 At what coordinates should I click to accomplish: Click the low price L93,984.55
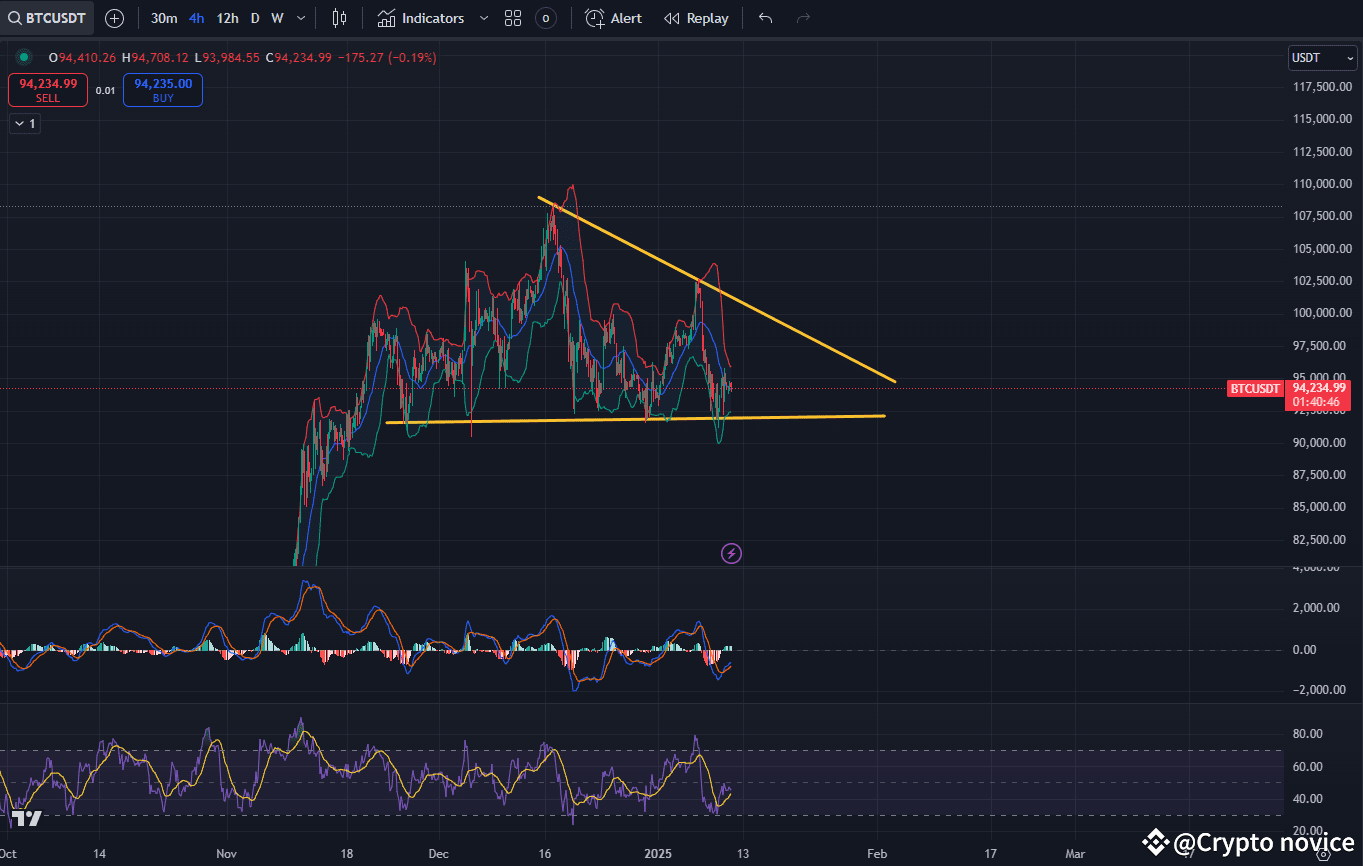click(227, 58)
